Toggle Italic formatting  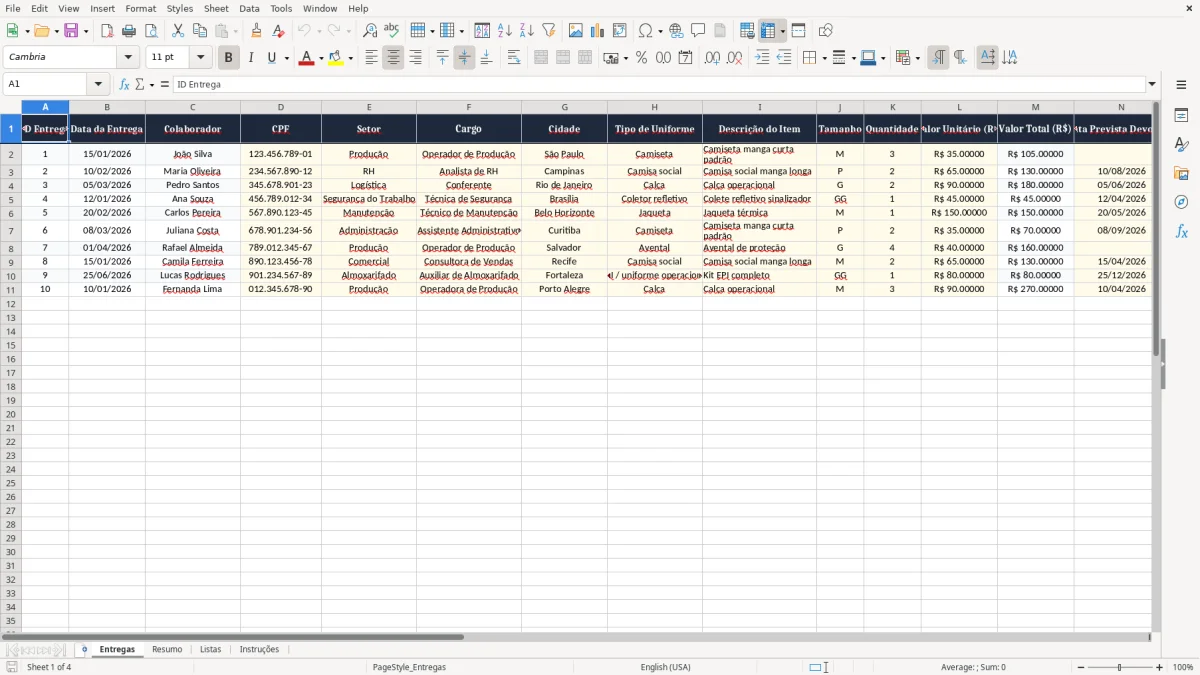click(250, 58)
